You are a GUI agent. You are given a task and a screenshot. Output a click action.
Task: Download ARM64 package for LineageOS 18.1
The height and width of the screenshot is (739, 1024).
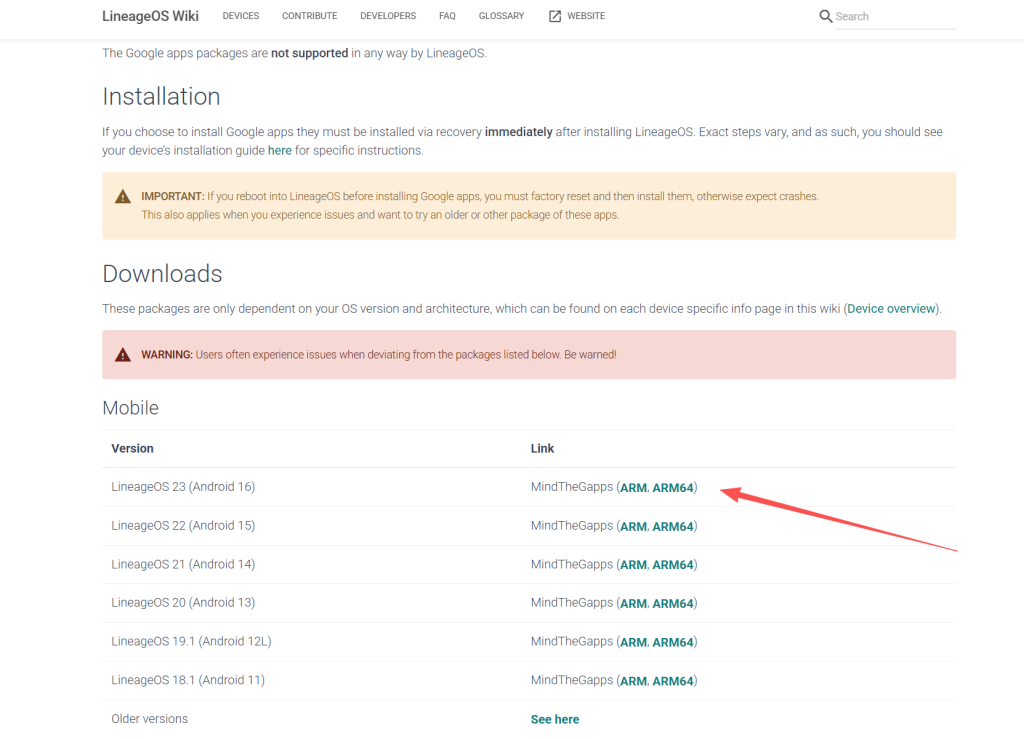[x=673, y=681]
